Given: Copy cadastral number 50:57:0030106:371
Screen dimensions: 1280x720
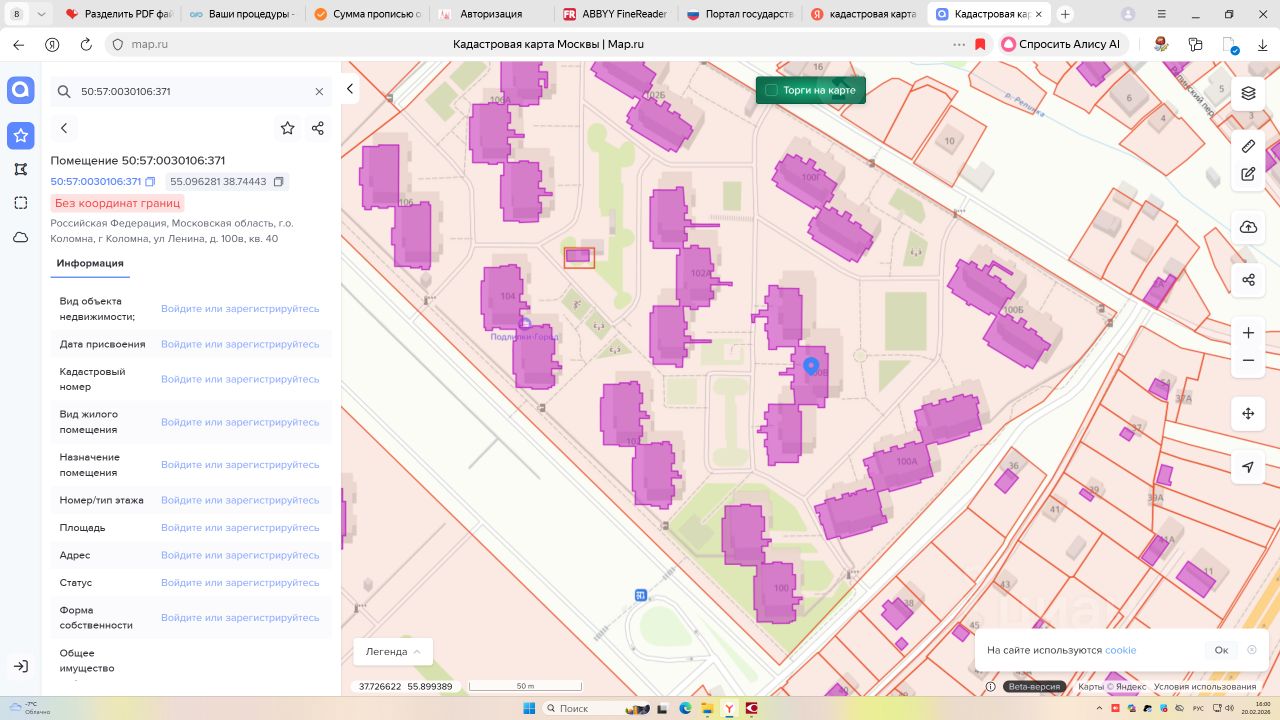Looking at the screenshot, I should point(150,182).
